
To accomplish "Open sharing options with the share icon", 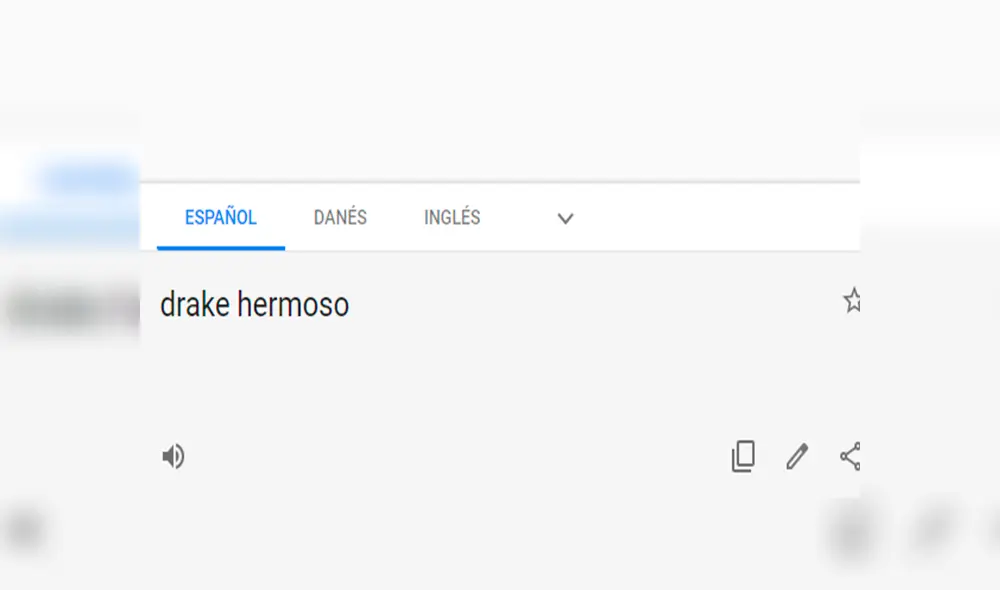I will point(849,457).
